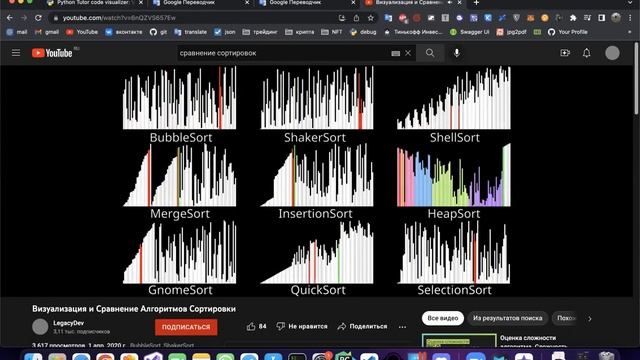This screenshot has height=360, width=640.
Task: Select the Все видео filter chip
Action: tap(443, 318)
